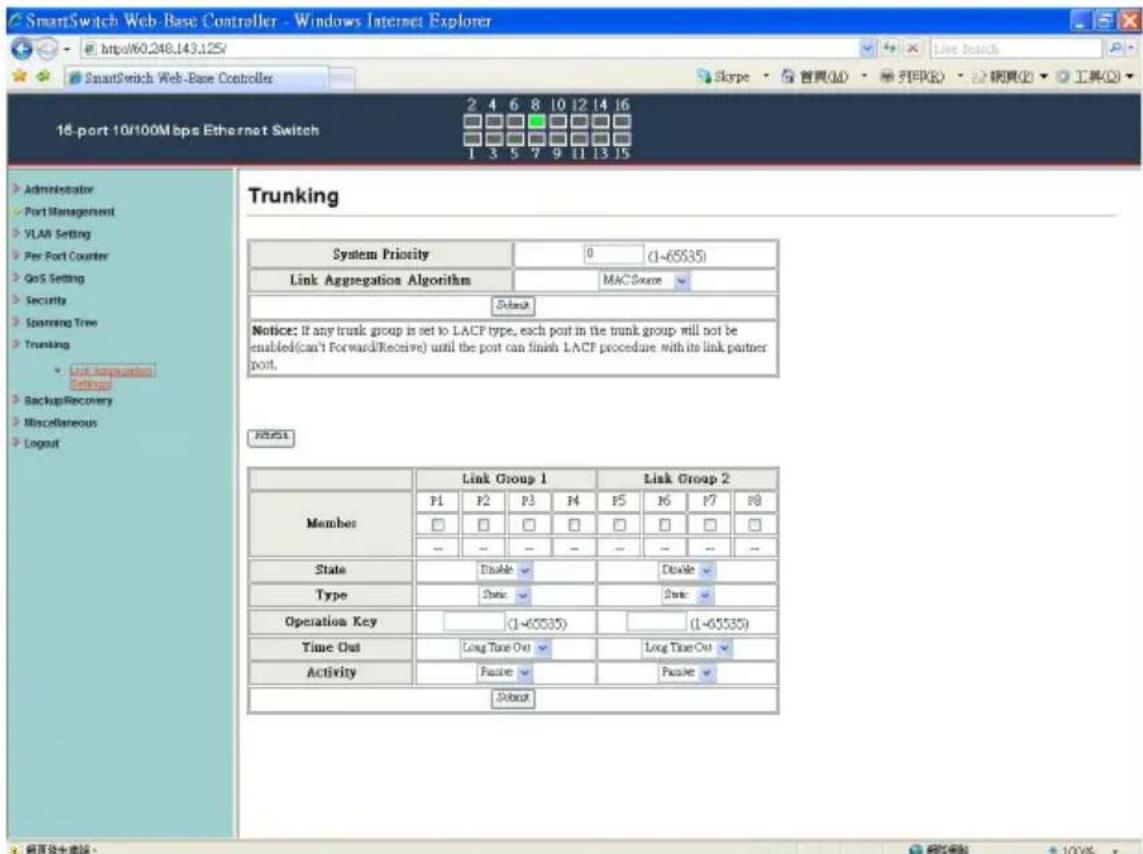
Task: Click the Stop (X) icon beside address bar
Action: click(912, 48)
